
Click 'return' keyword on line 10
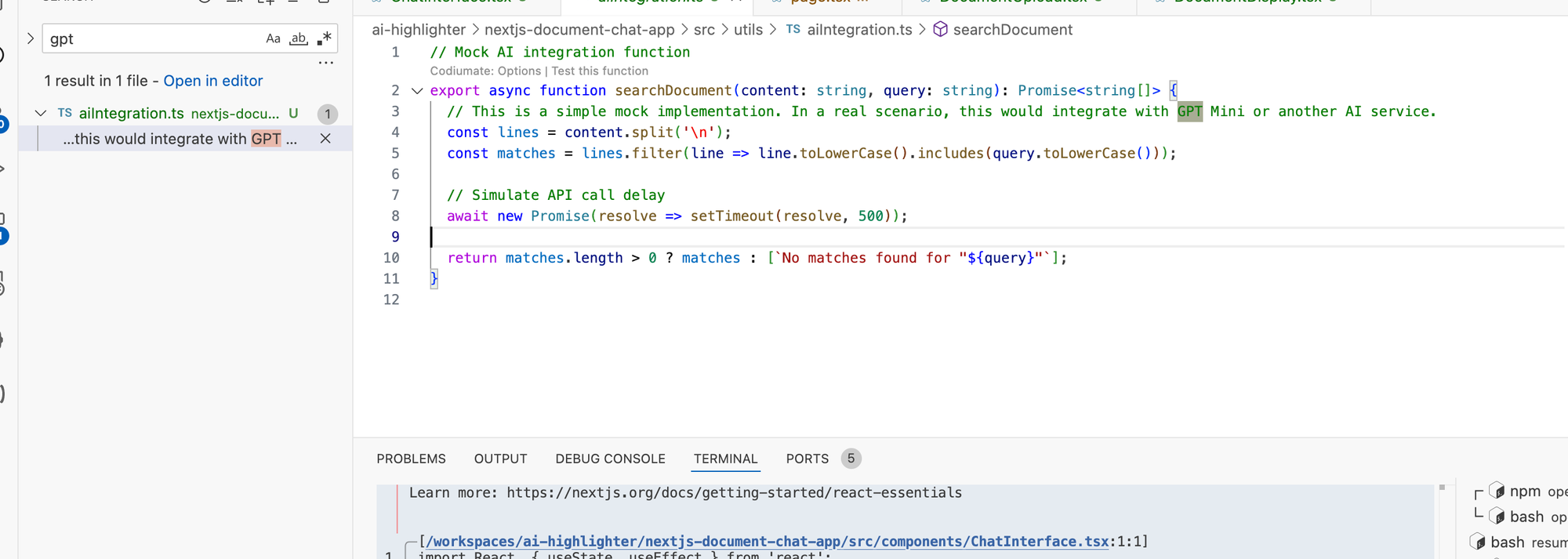[x=472, y=258]
